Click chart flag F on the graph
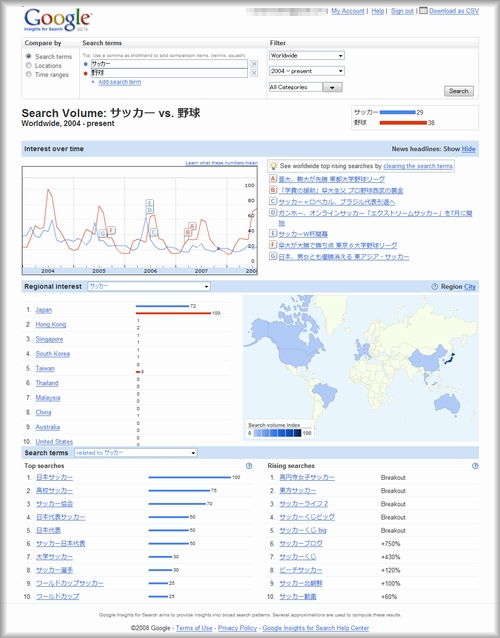500x638 pixels. tap(111, 230)
